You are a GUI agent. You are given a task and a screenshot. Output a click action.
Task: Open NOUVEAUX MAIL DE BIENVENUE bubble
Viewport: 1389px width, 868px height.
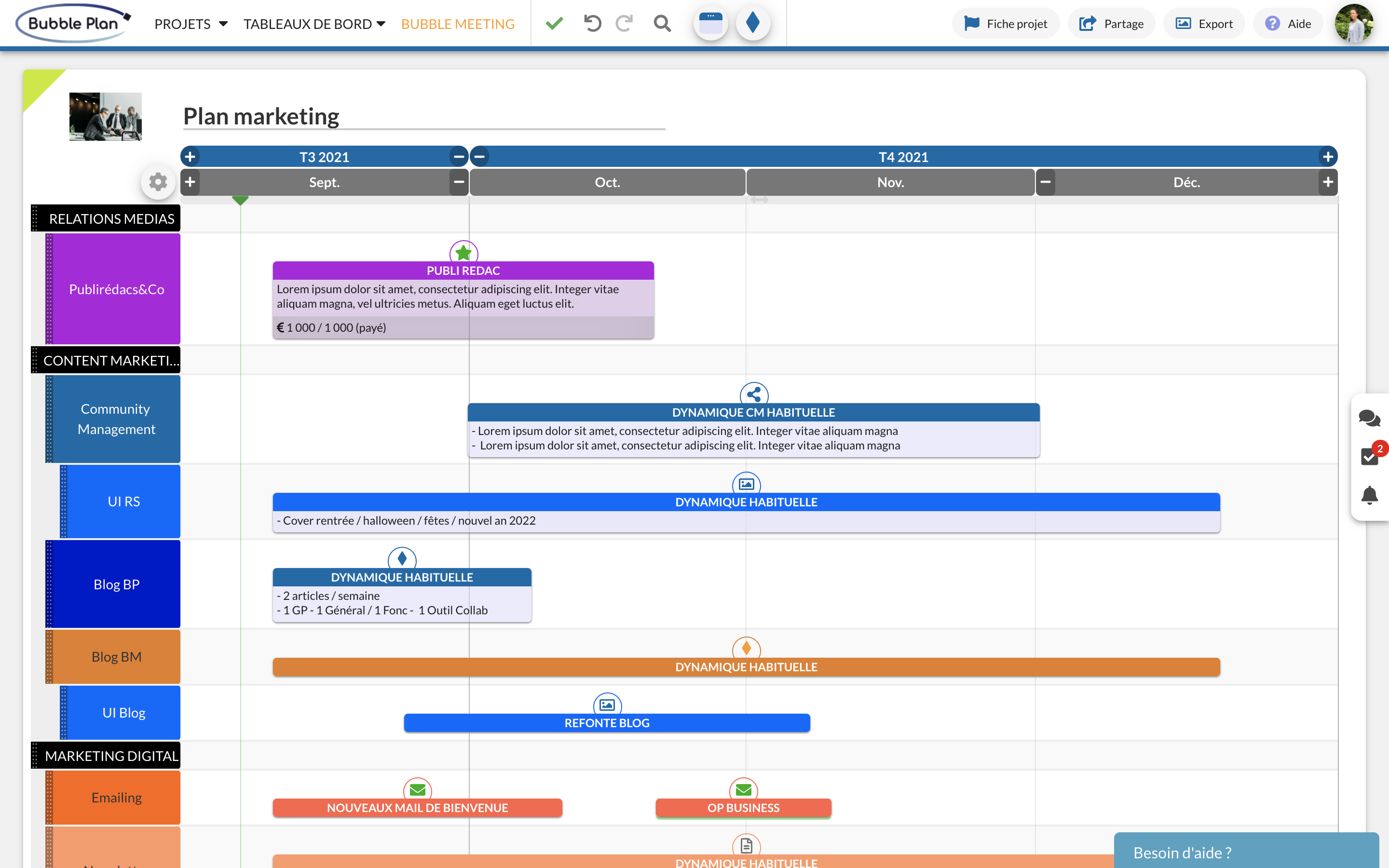[x=417, y=808]
